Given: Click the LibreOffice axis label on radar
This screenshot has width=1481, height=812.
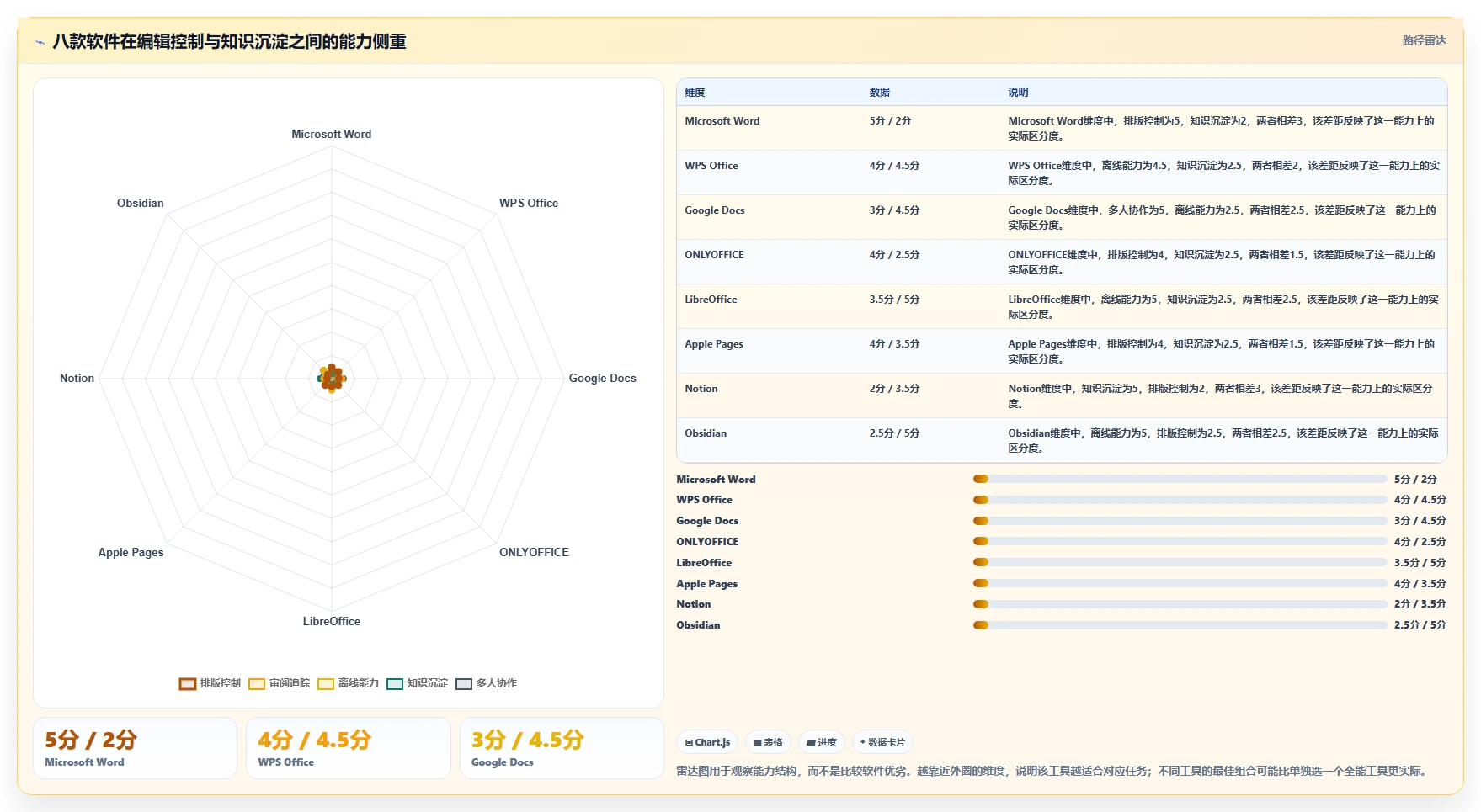Looking at the screenshot, I should [332, 621].
